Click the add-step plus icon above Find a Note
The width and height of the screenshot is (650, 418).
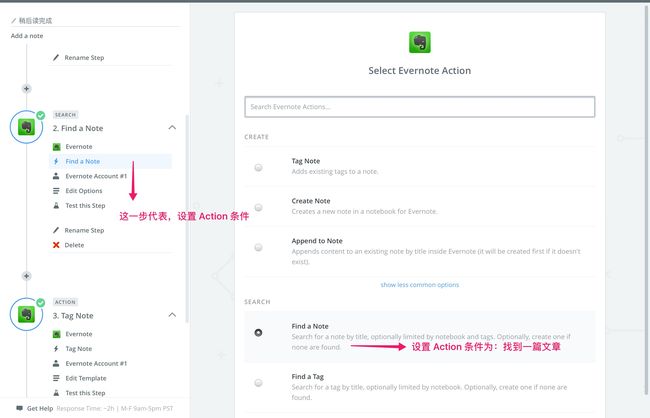coord(26,88)
